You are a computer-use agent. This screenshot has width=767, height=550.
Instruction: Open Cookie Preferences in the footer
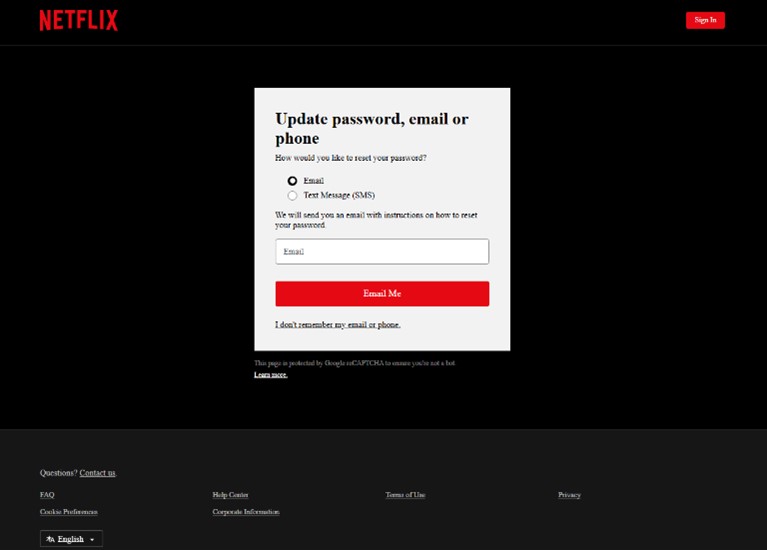click(x=69, y=512)
